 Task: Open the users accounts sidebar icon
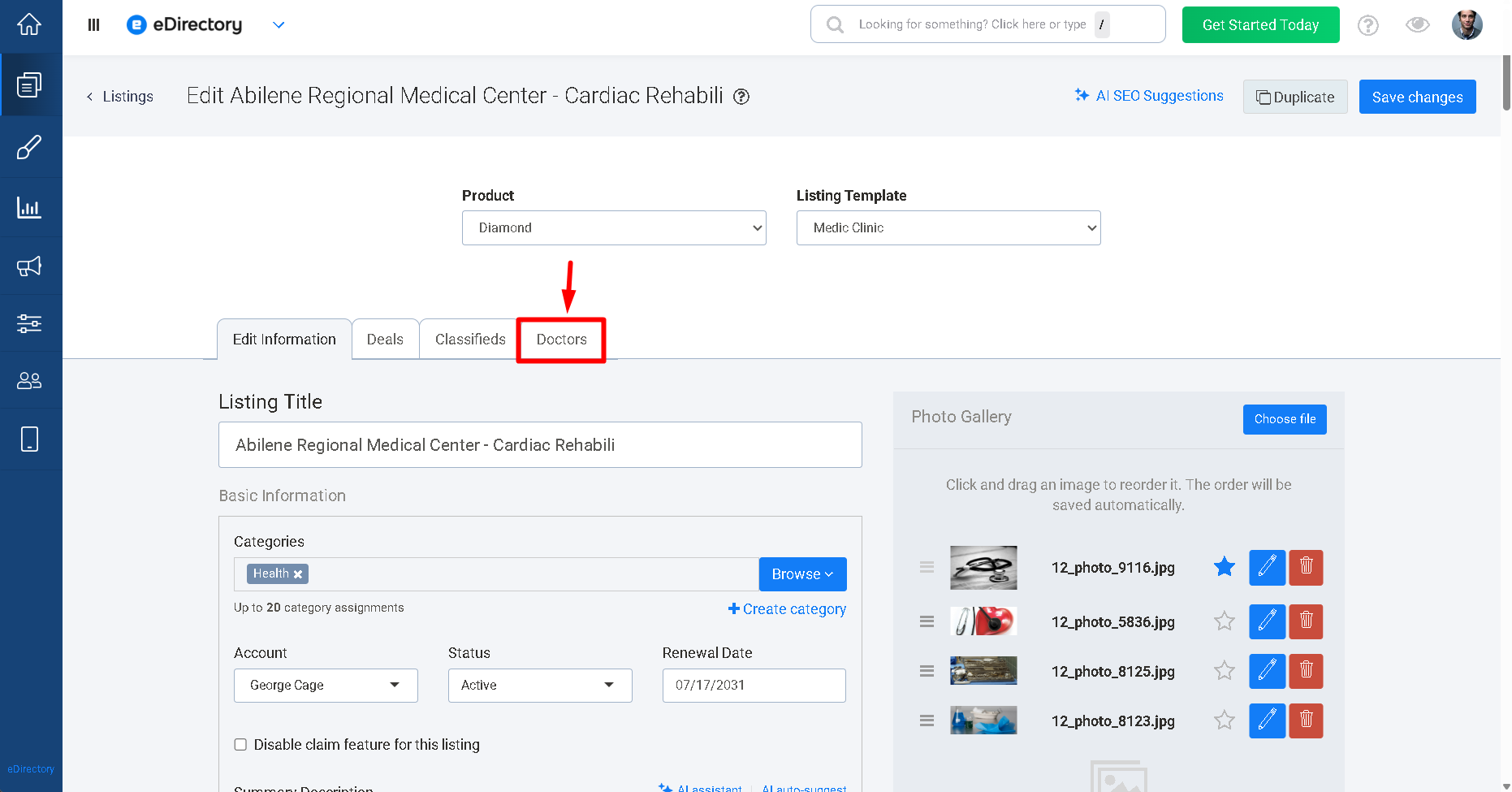point(29,380)
